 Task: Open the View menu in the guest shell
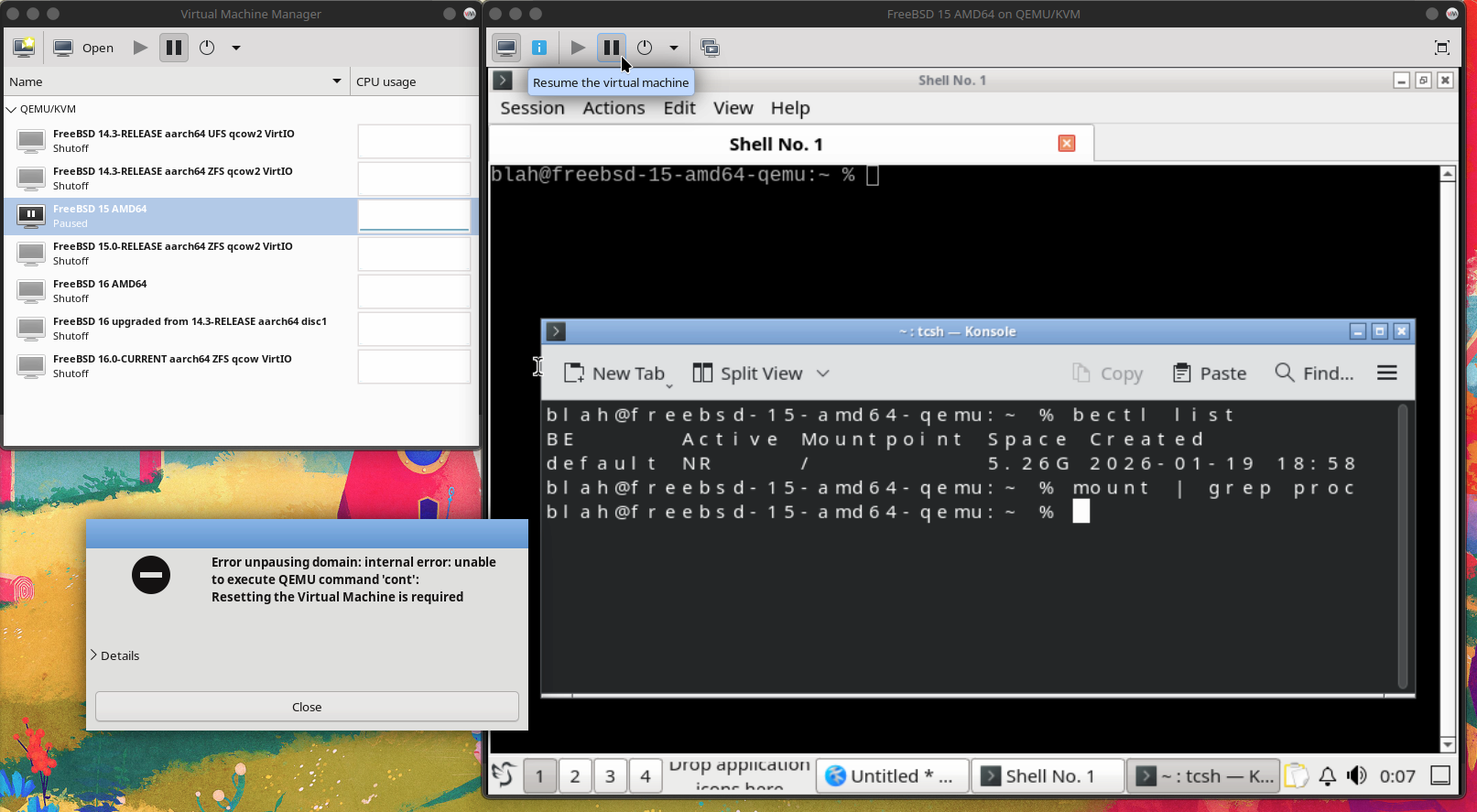pyautogui.click(x=733, y=108)
